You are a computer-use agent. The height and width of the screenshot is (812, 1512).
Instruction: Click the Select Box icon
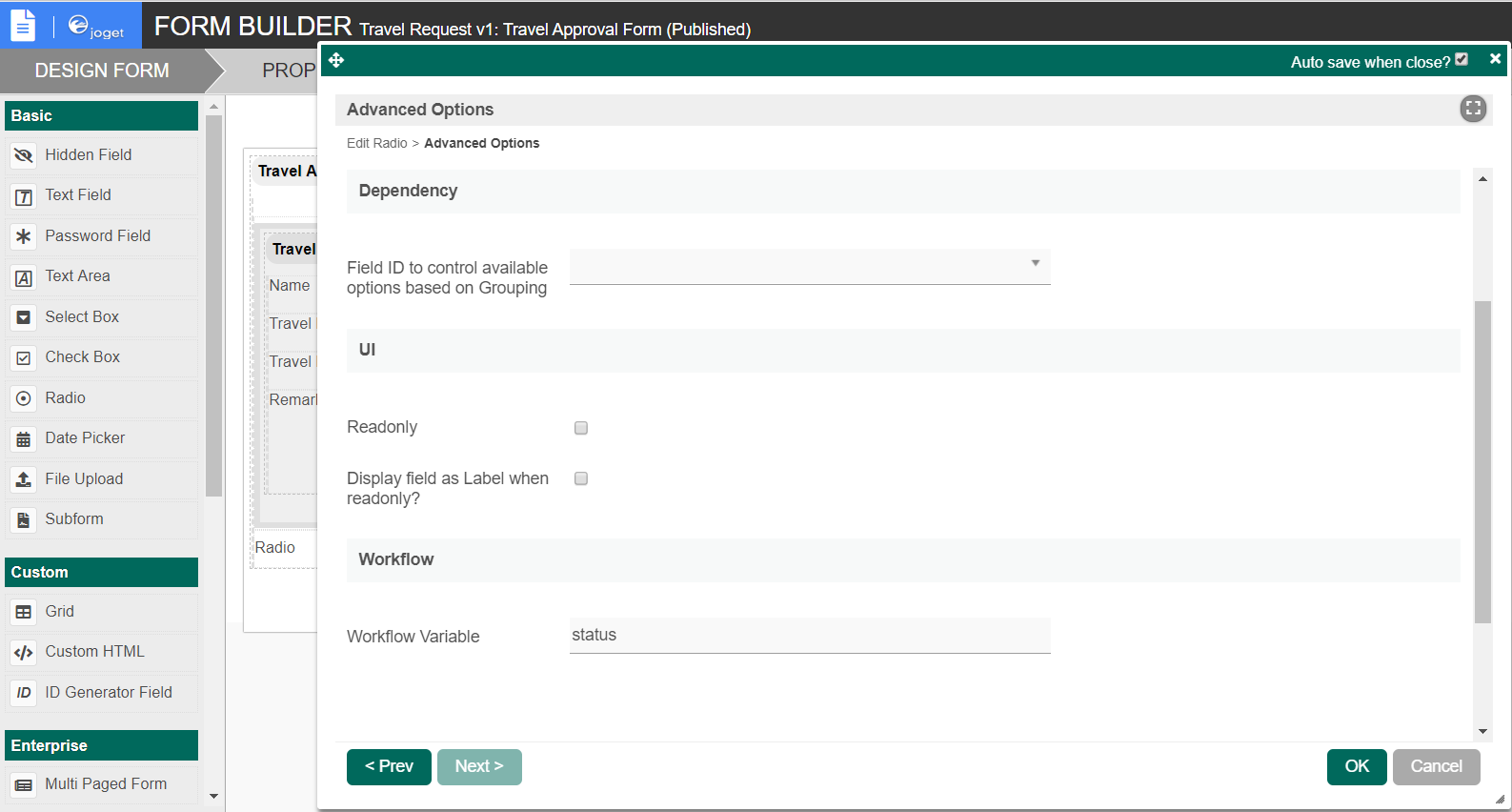pyautogui.click(x=24, y=317)
